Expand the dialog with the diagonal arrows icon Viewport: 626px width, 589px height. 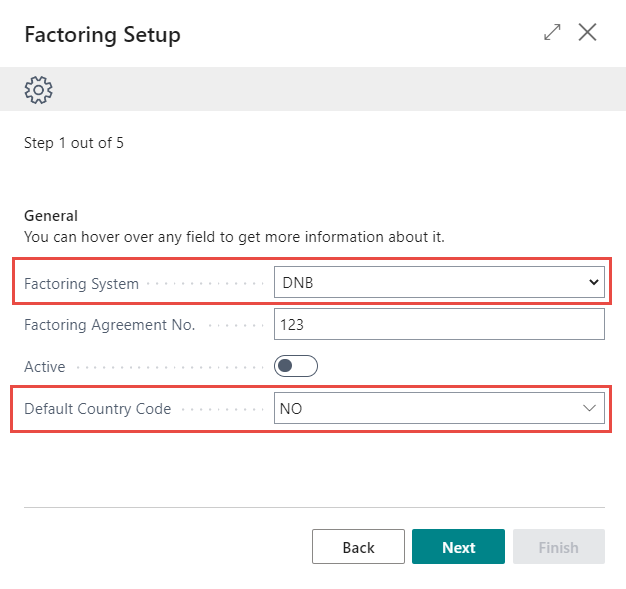point(552,33)
